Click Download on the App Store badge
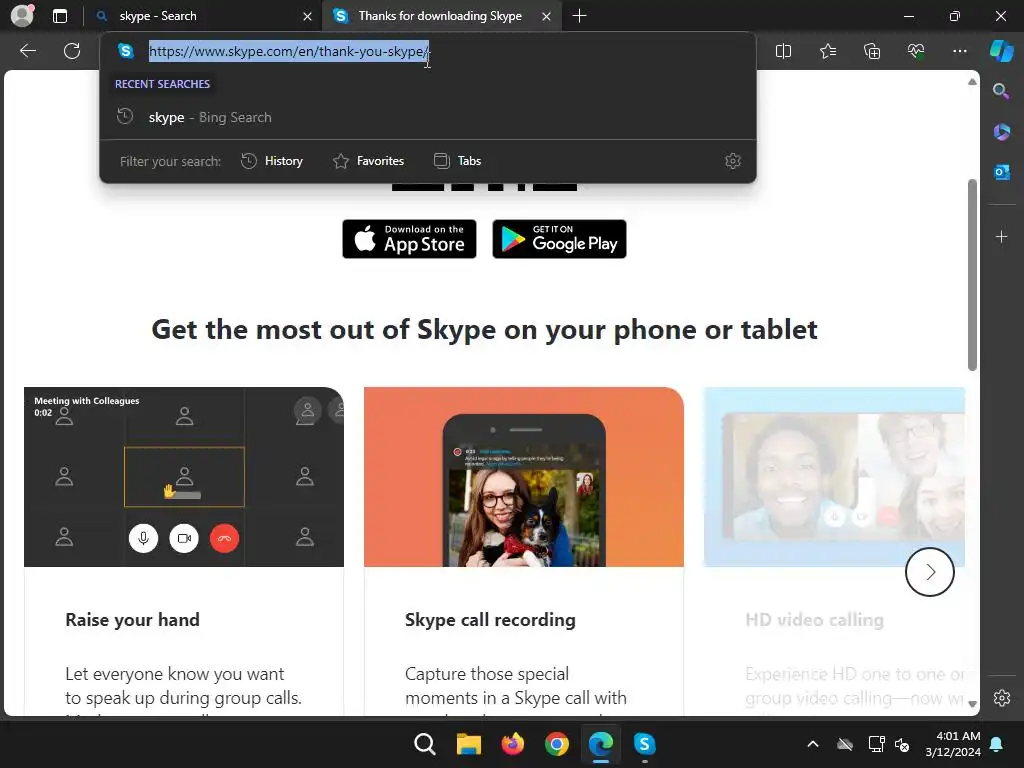 pyautogui.click(x=409, y=239)
